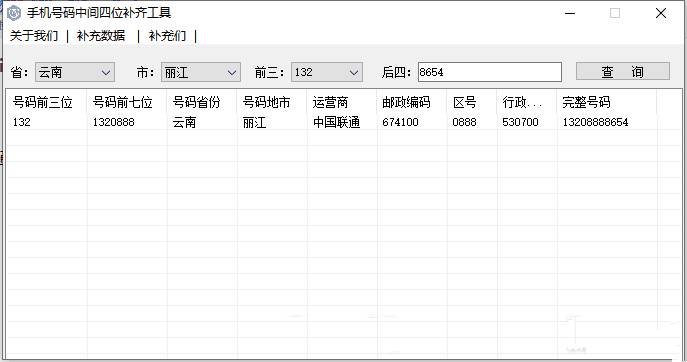Expand the 前三 dropdown showing 132
687x362 pixels.
click(x=327, y=72)
